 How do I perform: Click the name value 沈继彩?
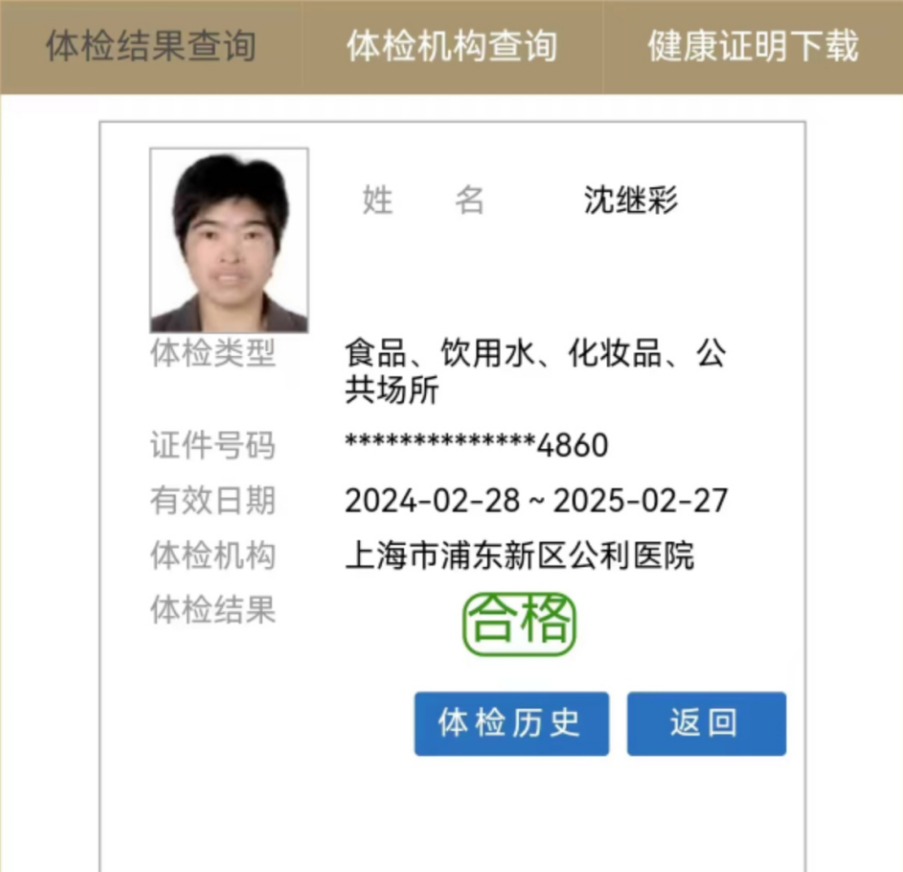631,200
